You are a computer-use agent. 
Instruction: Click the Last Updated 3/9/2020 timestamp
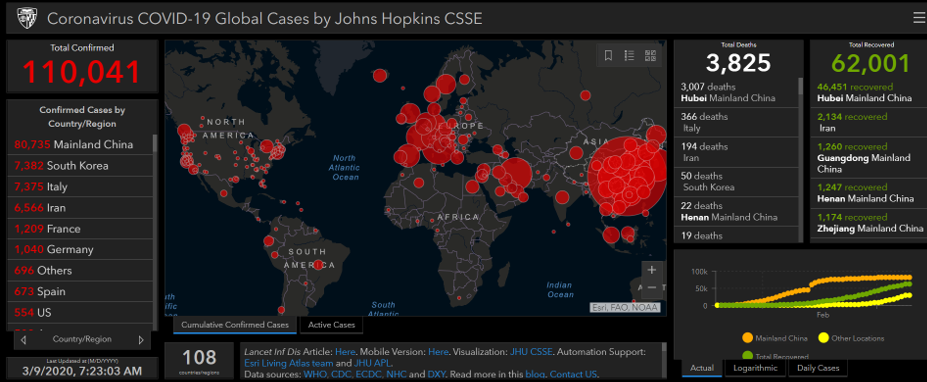[83, 371]
